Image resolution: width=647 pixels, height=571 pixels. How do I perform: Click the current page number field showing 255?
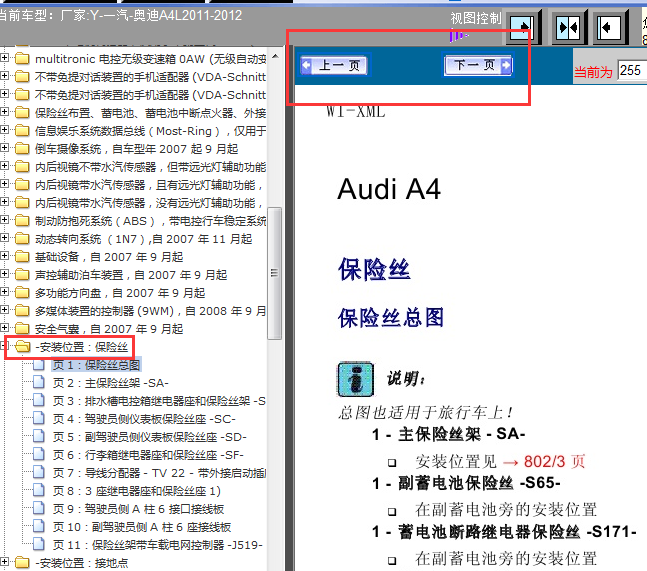tap(632, 71)
